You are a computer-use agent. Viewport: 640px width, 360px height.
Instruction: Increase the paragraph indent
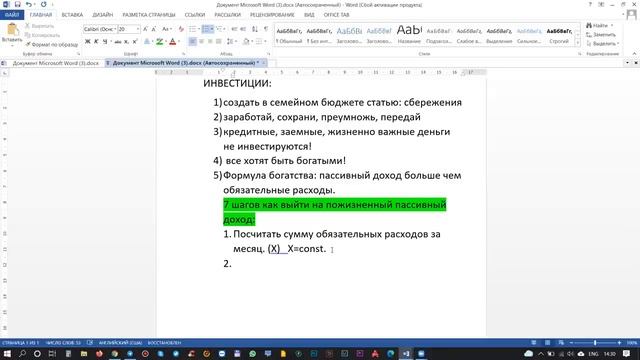243,29
